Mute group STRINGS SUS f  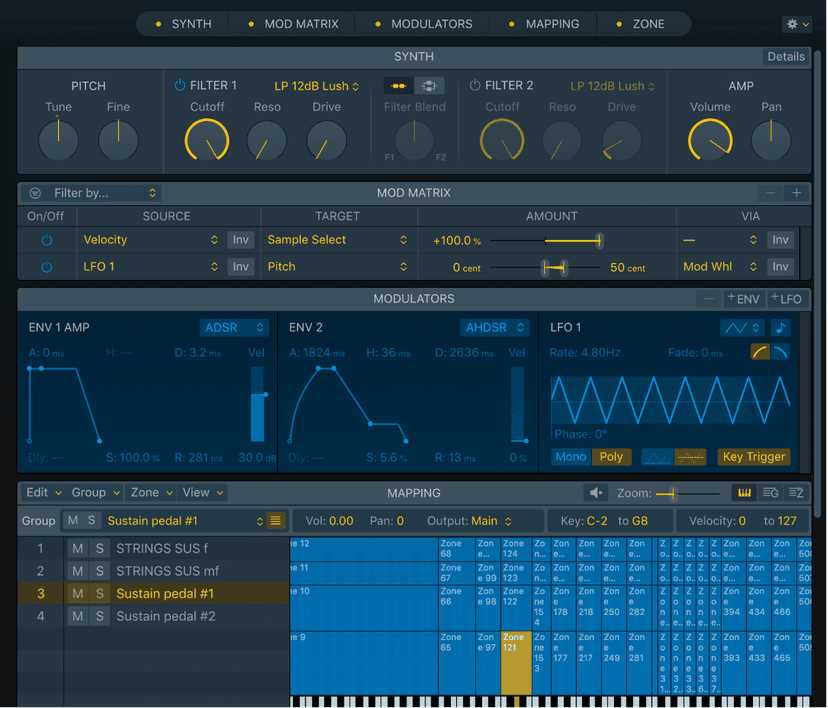pos(78,549)
